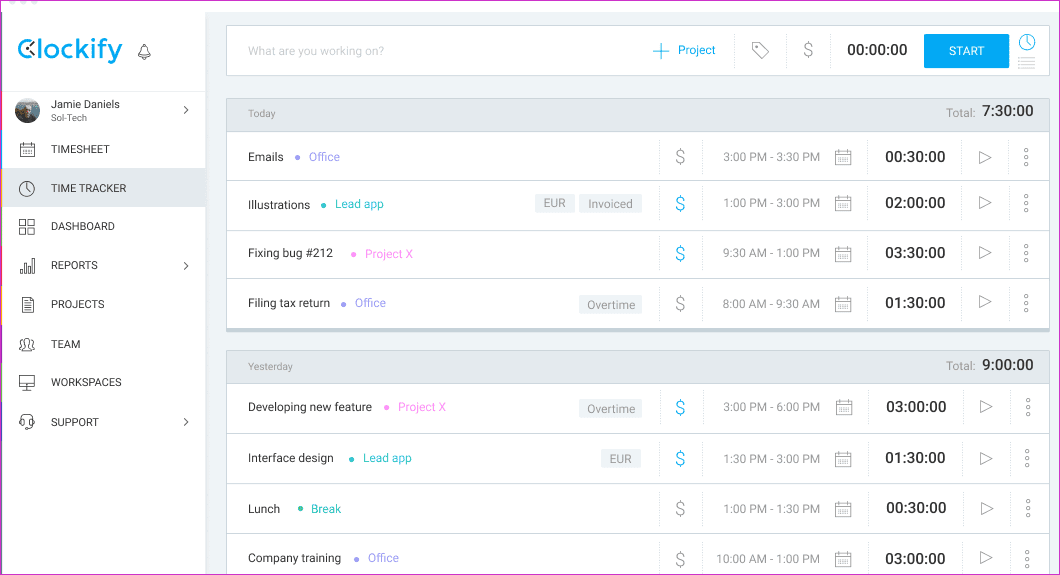
Task: Open the three-dot menu for the Lunch entry
Action: [1028, 508]
